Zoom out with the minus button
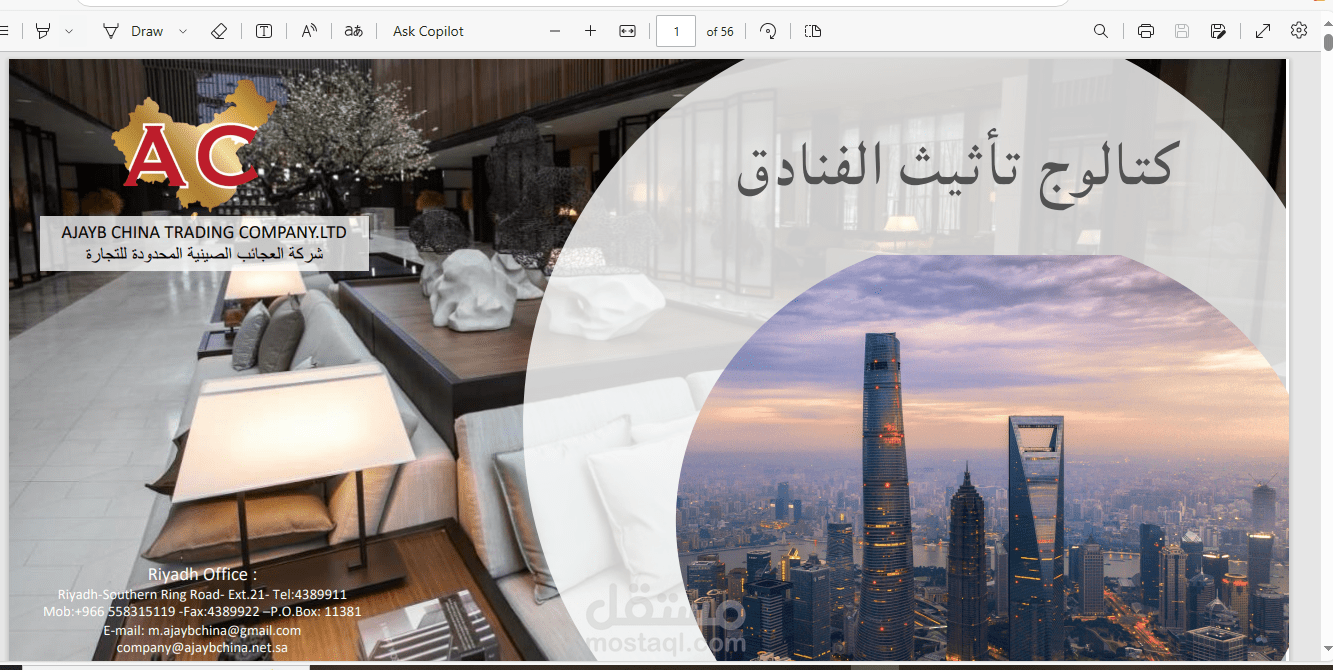 coord(555,31)
